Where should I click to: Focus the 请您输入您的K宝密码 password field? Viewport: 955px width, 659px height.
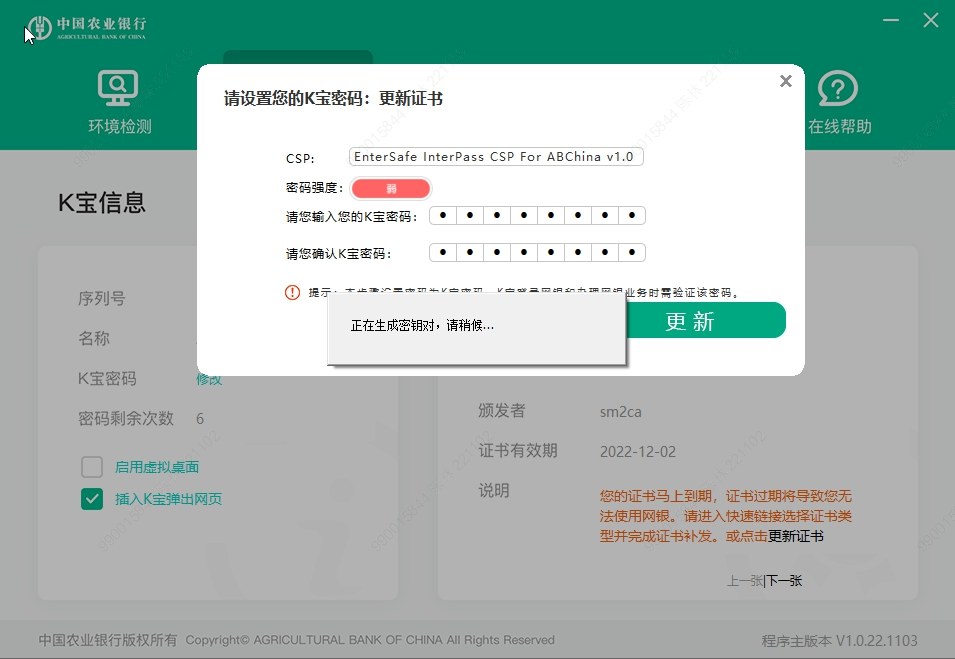click(x=537, y=216)
